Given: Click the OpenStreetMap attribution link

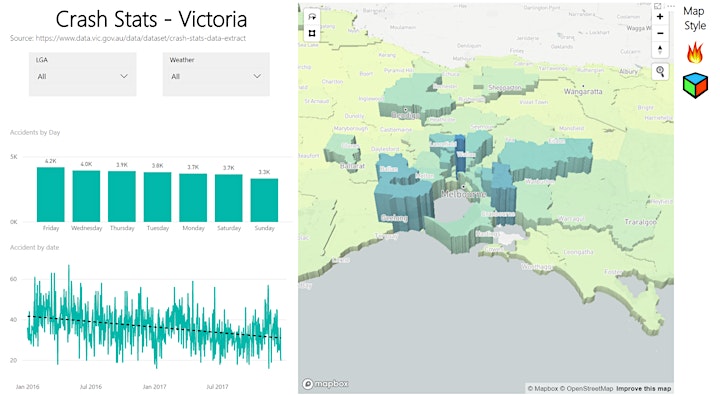Looking at the screenshot, I should coord(590,389).
